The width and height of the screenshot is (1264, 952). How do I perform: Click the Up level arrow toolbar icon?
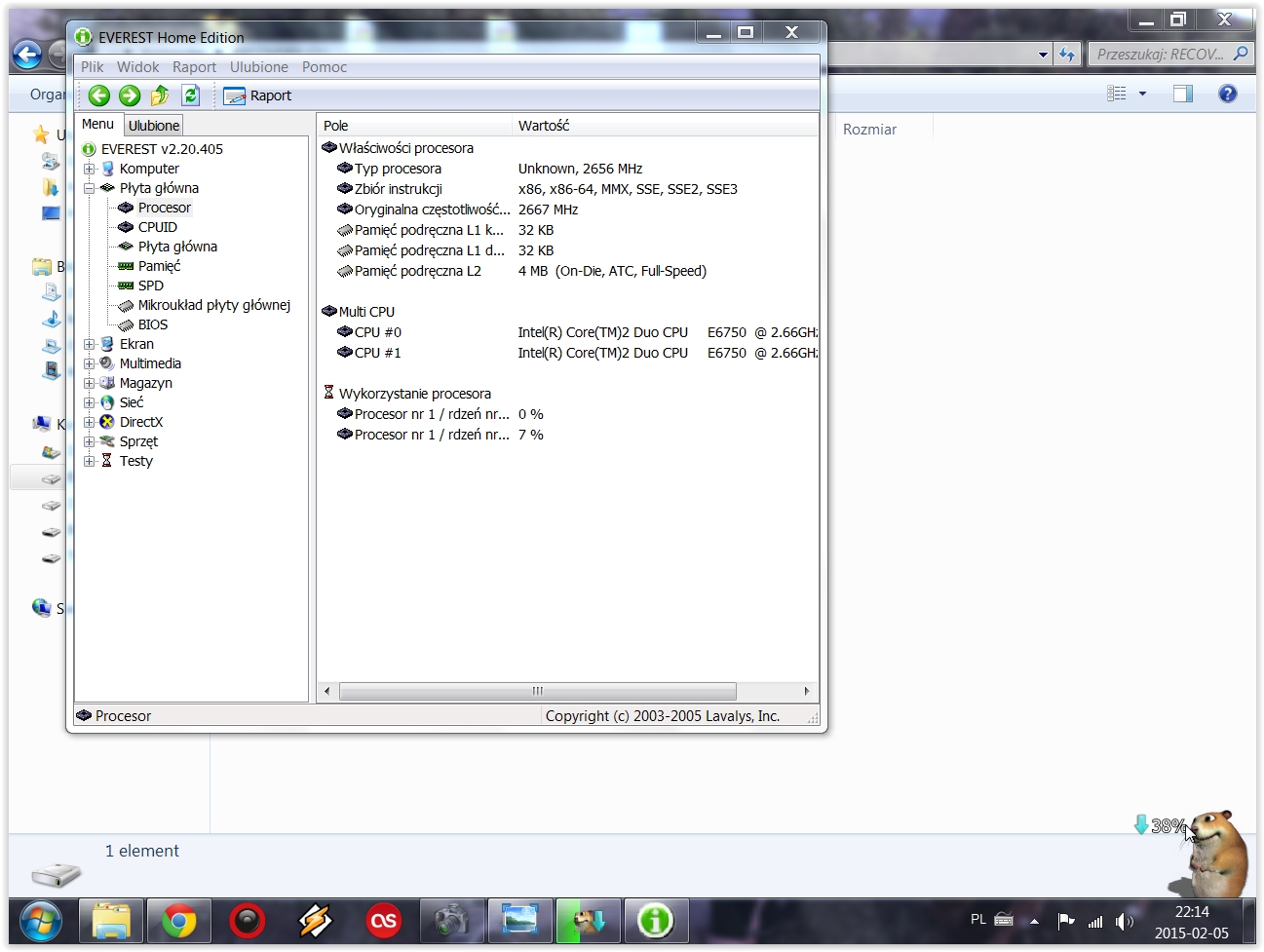160,95
